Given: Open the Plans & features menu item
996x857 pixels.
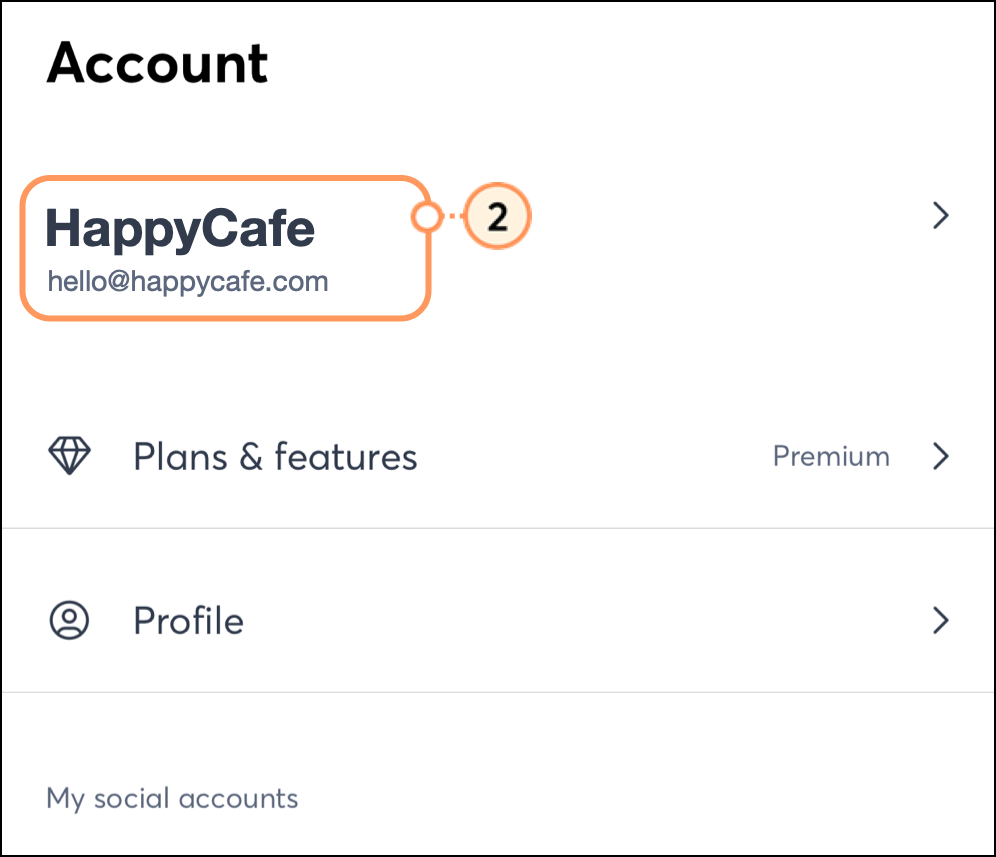Looking at the screenshot, I should pyautogui.click(x=274, y=457).
